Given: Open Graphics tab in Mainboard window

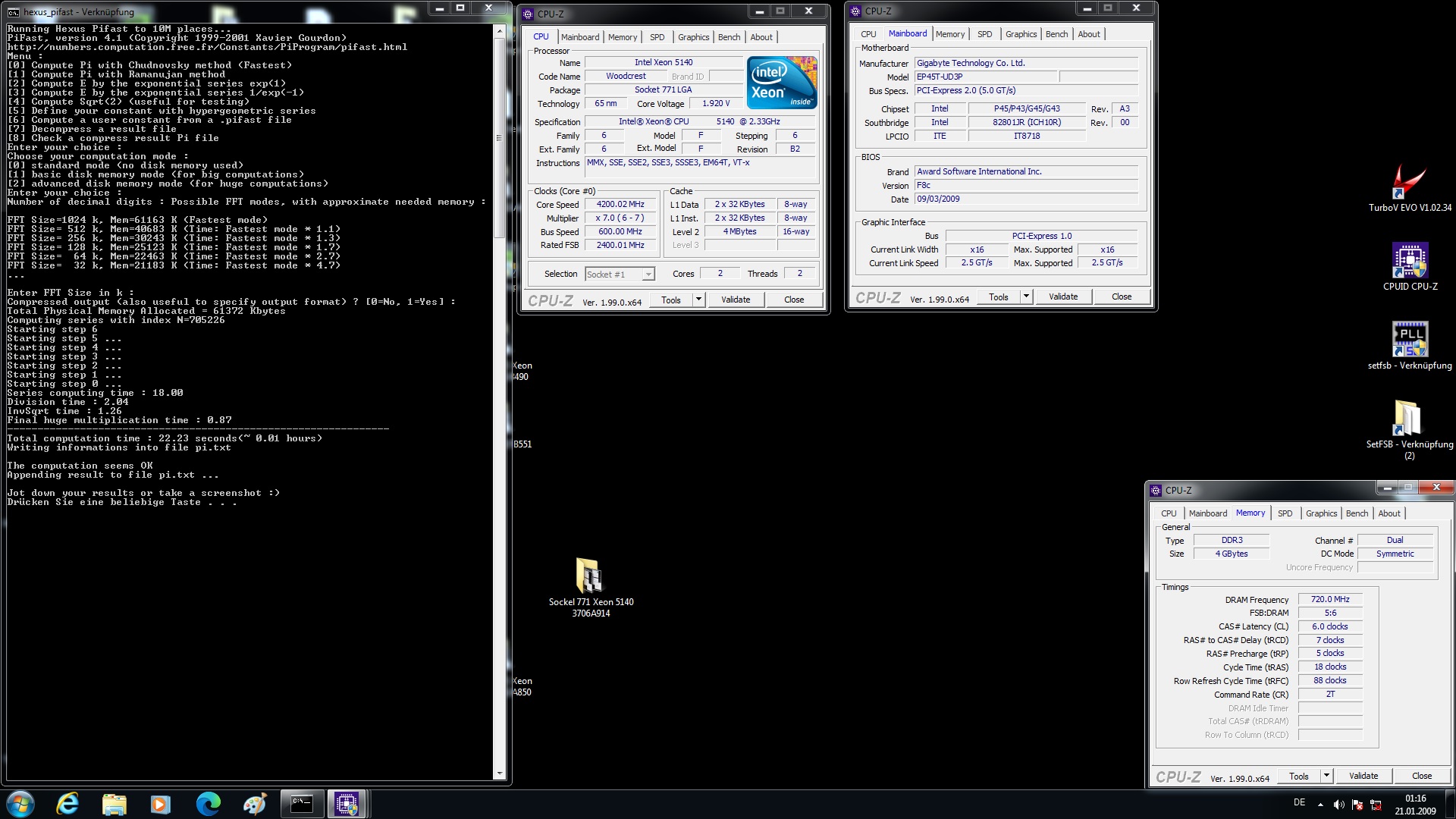Looking at the screenshot, I should [x=1021, y=34].
